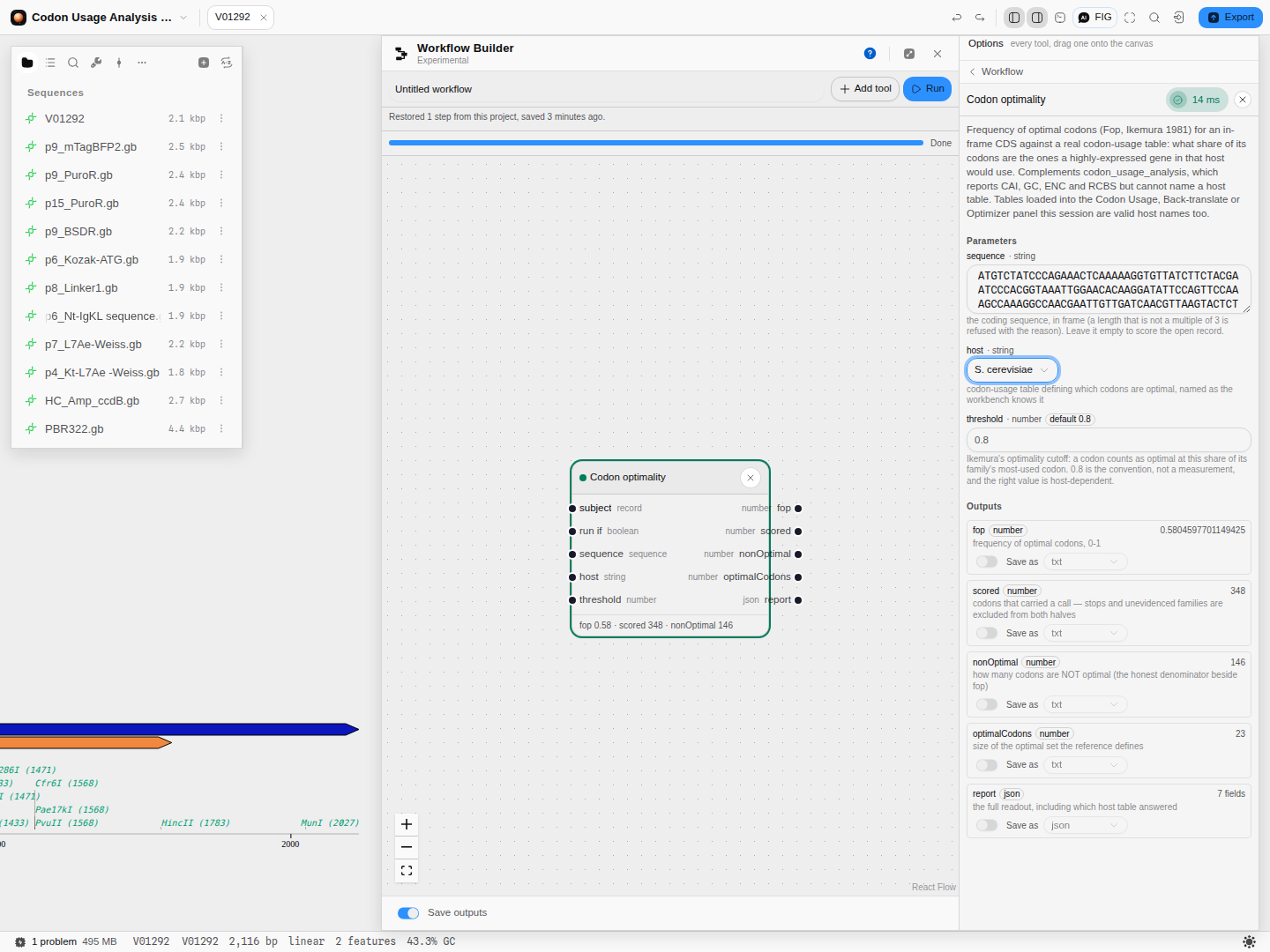Go back to Workflow via chevron
Screen dimensions: 1270x952
coord(973,72)
